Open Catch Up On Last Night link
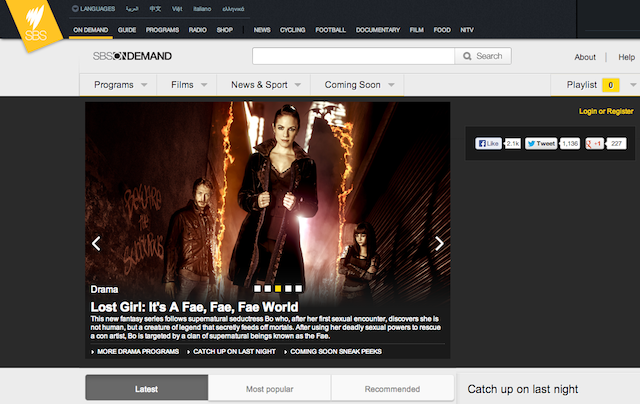Viewport: 640px width, 404px height. (234, 351)
